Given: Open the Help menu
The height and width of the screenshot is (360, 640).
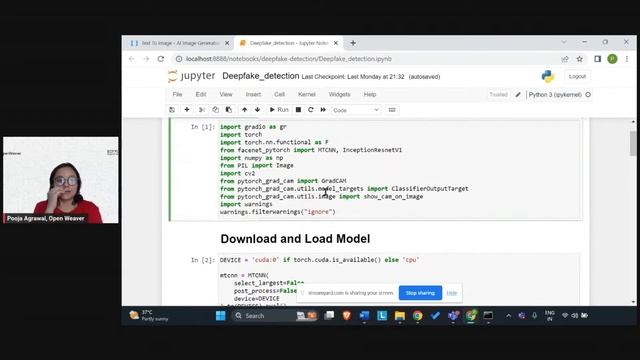Looking at the screenshot, I should [370, 94].
